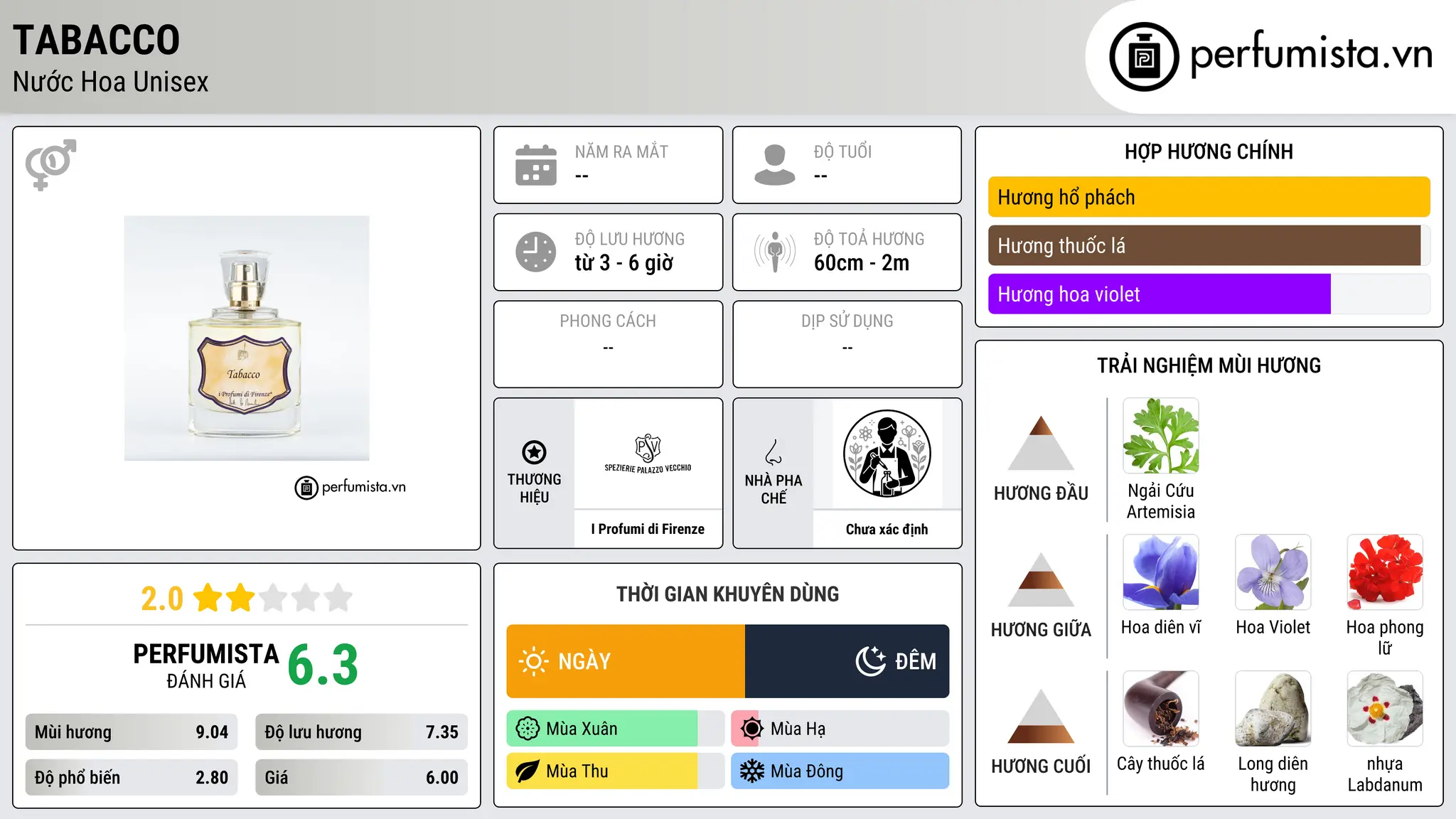This screenshot has width=1456, height=819.
Task: Click the clock icon beside Độ Lưu Hương
Action: [x=535, y=252]
